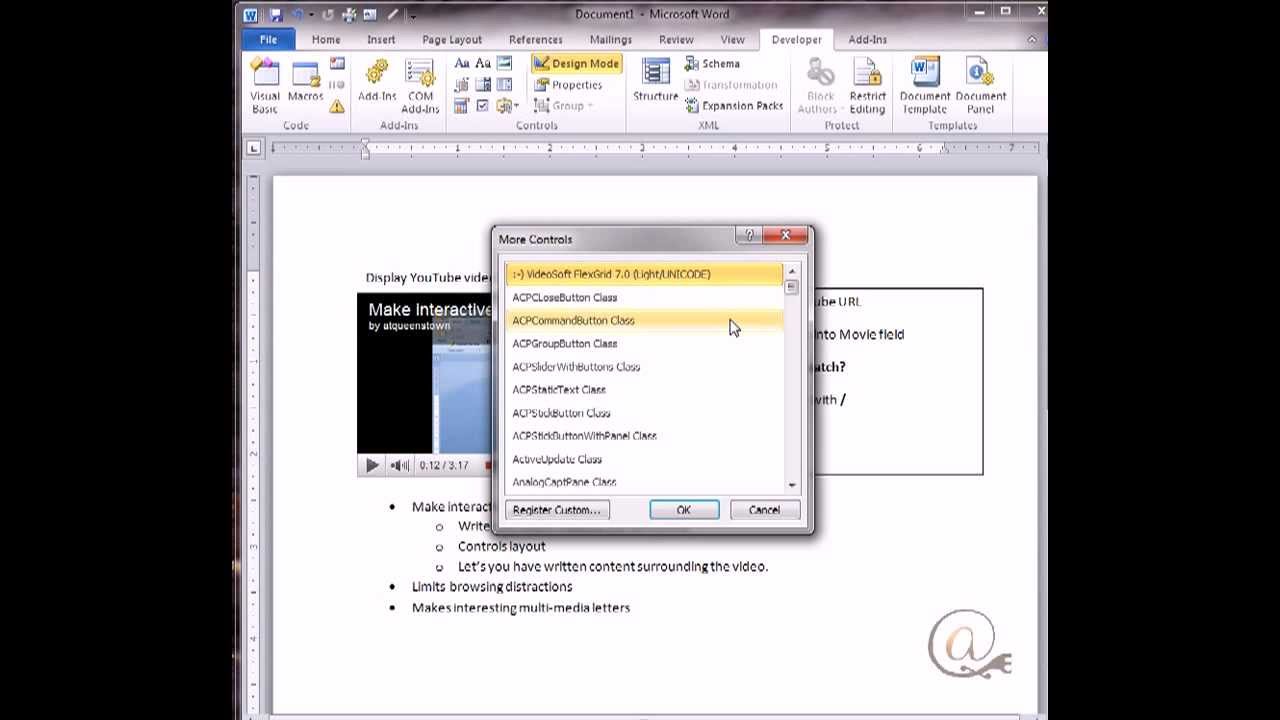1280x720 pixels.
Task: Select AnalogCaptPane Class in list
Action: click(x=644, y=481)
